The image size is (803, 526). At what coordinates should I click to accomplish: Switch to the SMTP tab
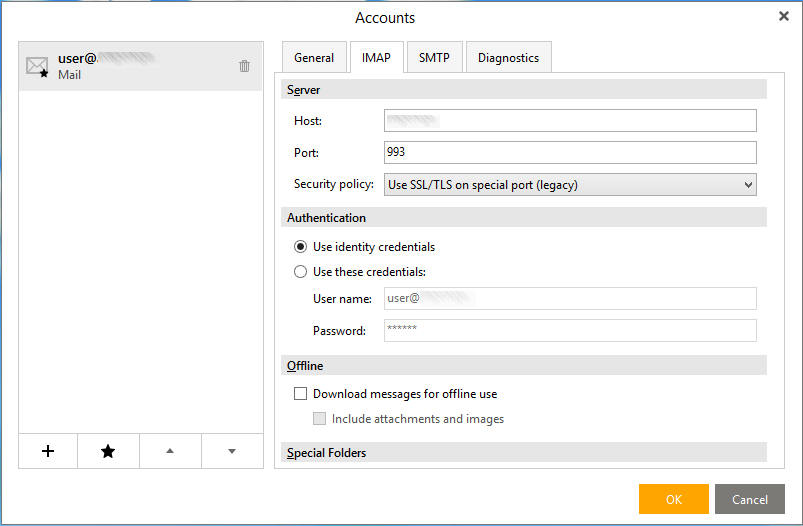coord(434,58)
